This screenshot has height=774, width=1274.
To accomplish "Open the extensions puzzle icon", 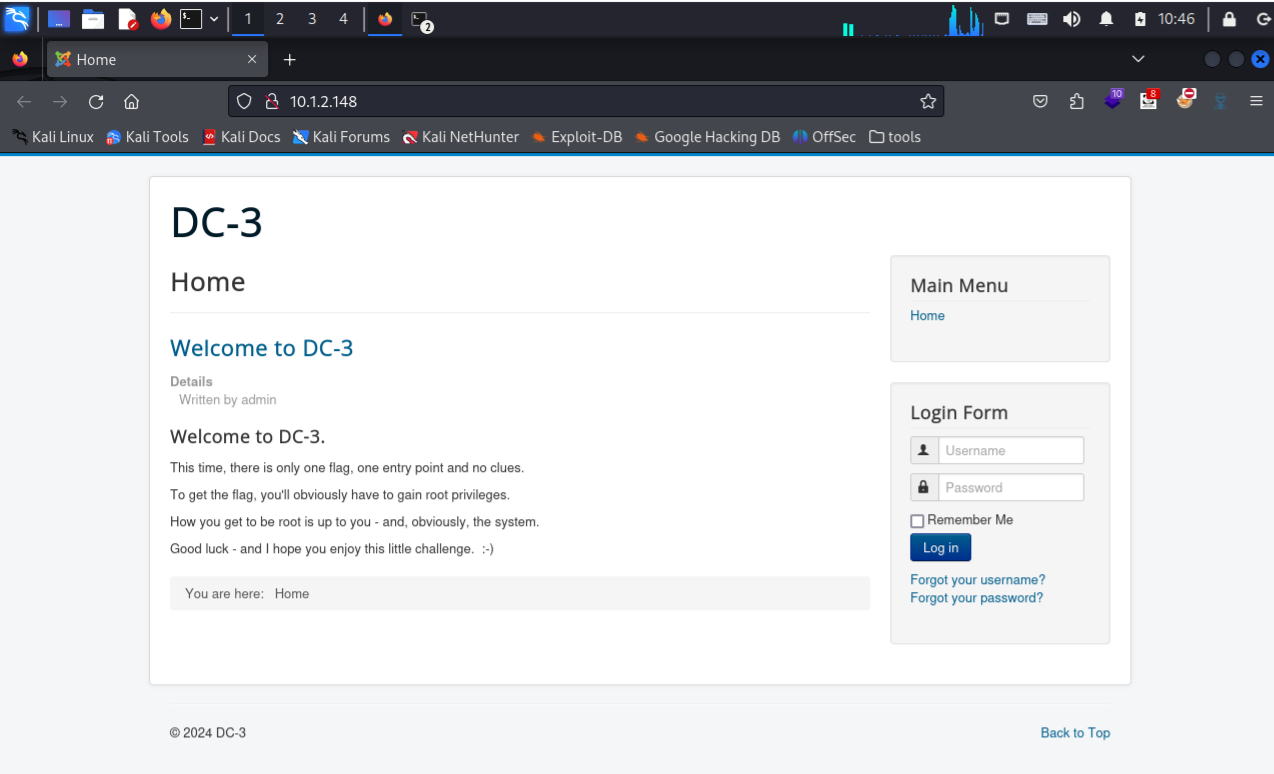I will point(1076,101).
